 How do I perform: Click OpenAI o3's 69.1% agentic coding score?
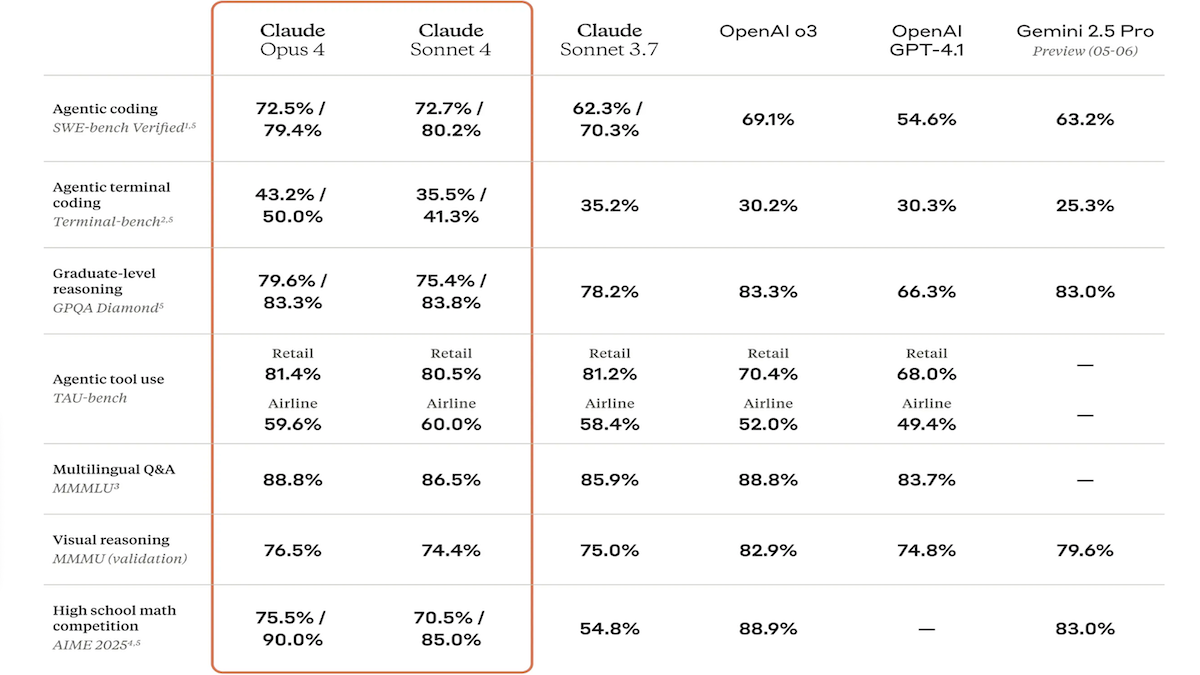768,119
